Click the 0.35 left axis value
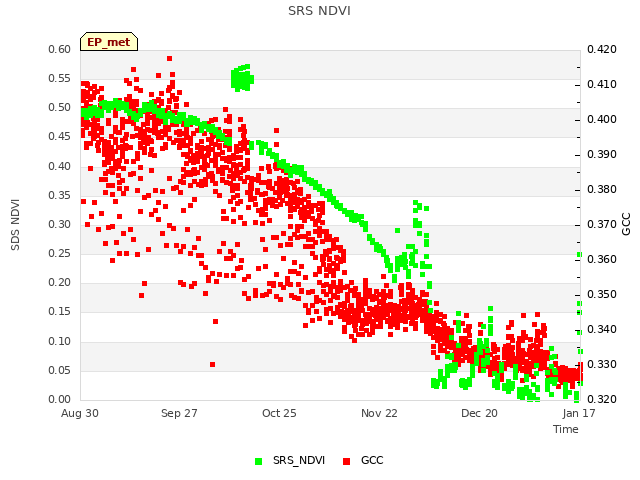This screenshot has height=480, width=640. (60, 195)
